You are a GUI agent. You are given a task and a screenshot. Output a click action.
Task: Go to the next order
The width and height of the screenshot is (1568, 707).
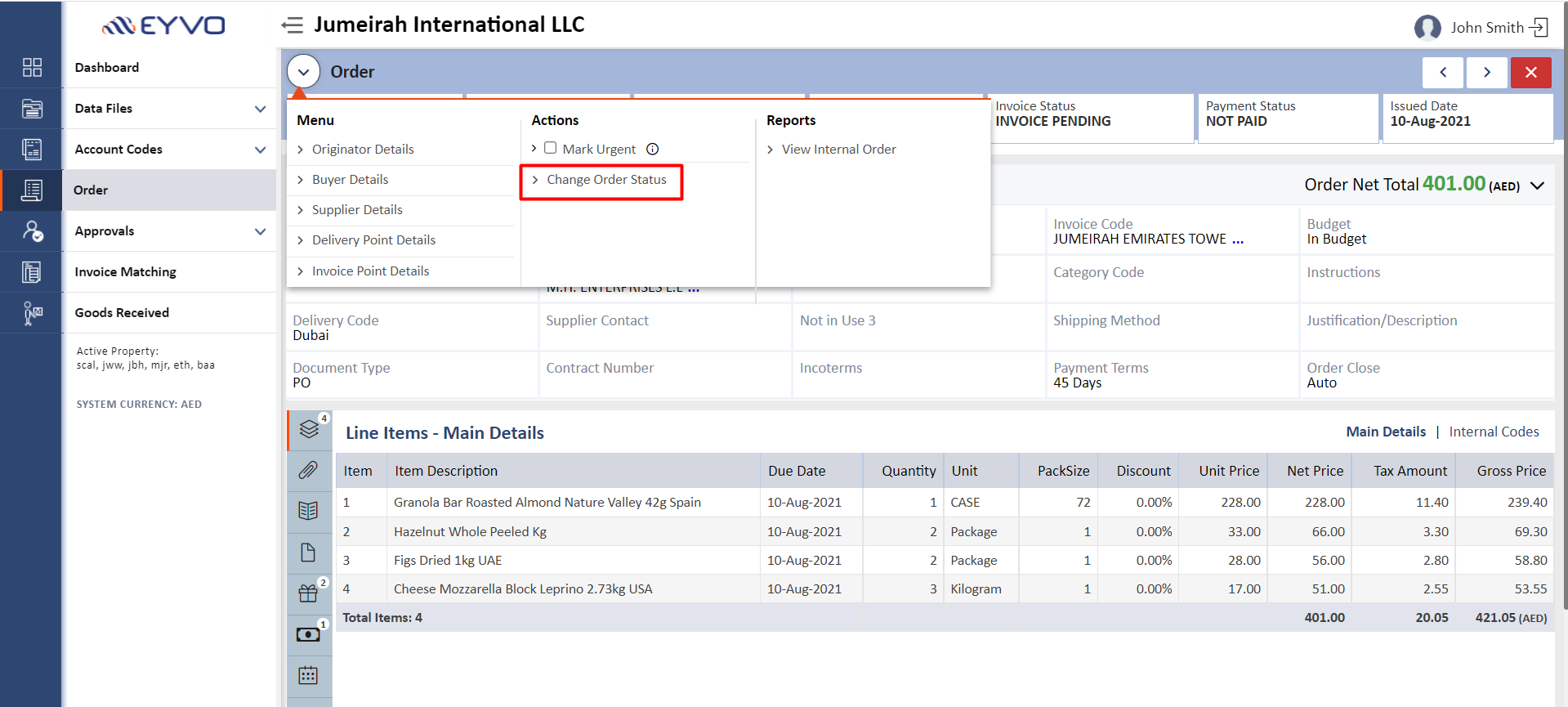[1487, 72]
